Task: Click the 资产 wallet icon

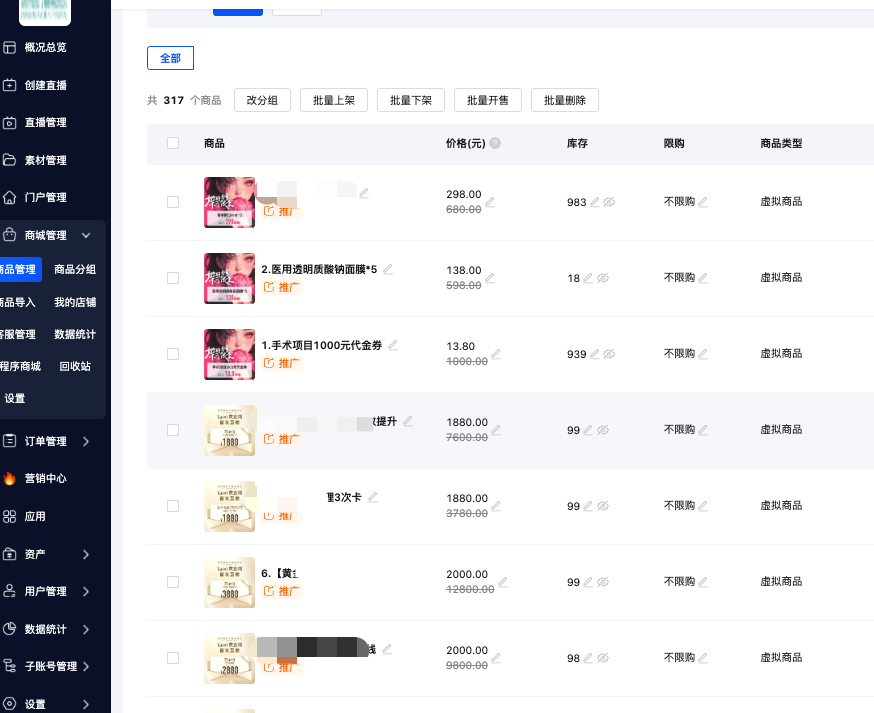Action: [9, 554]
